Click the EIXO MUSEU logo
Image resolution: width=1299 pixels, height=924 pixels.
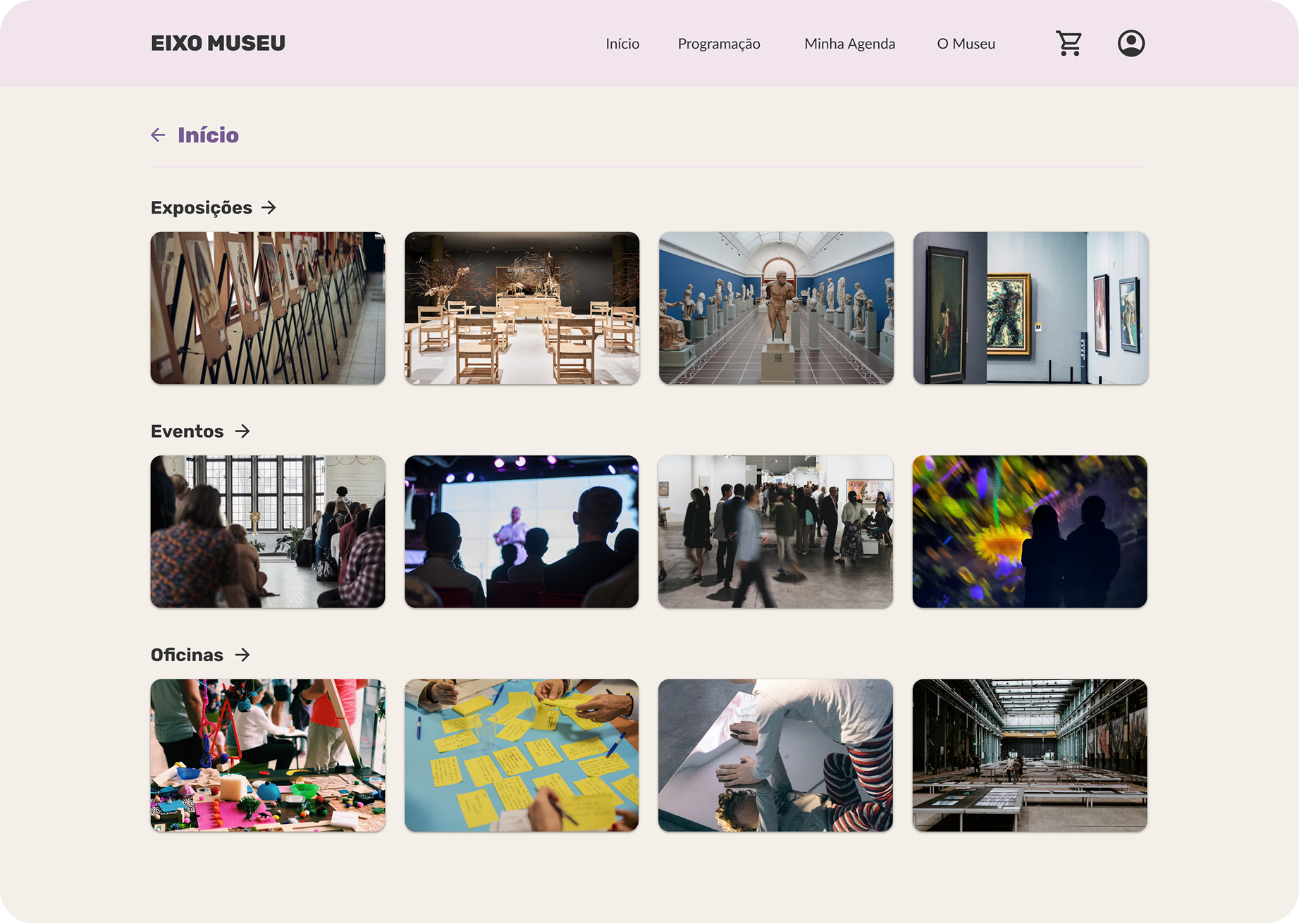[218, 43]
